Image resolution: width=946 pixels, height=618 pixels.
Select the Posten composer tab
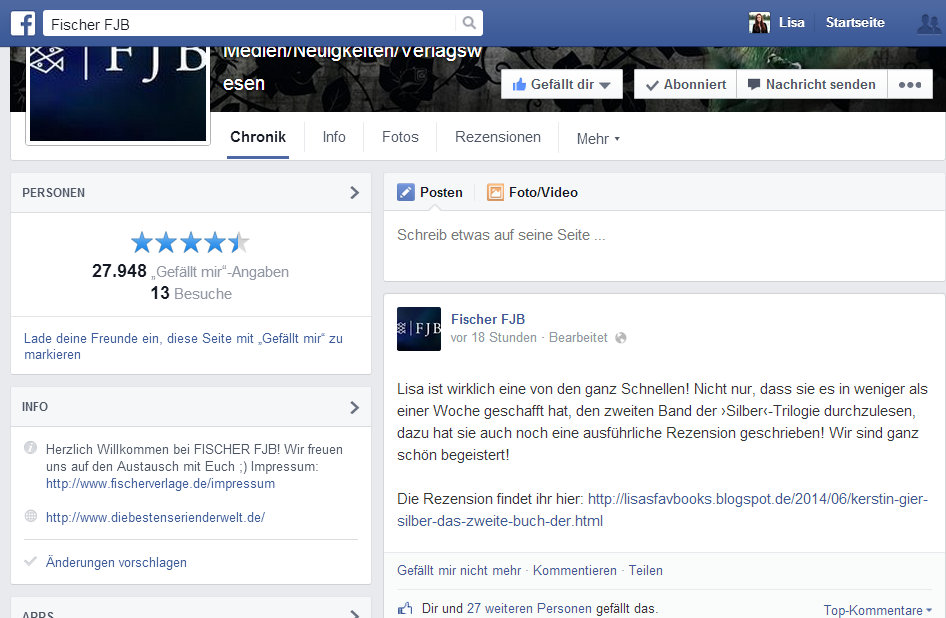[430, 193]
